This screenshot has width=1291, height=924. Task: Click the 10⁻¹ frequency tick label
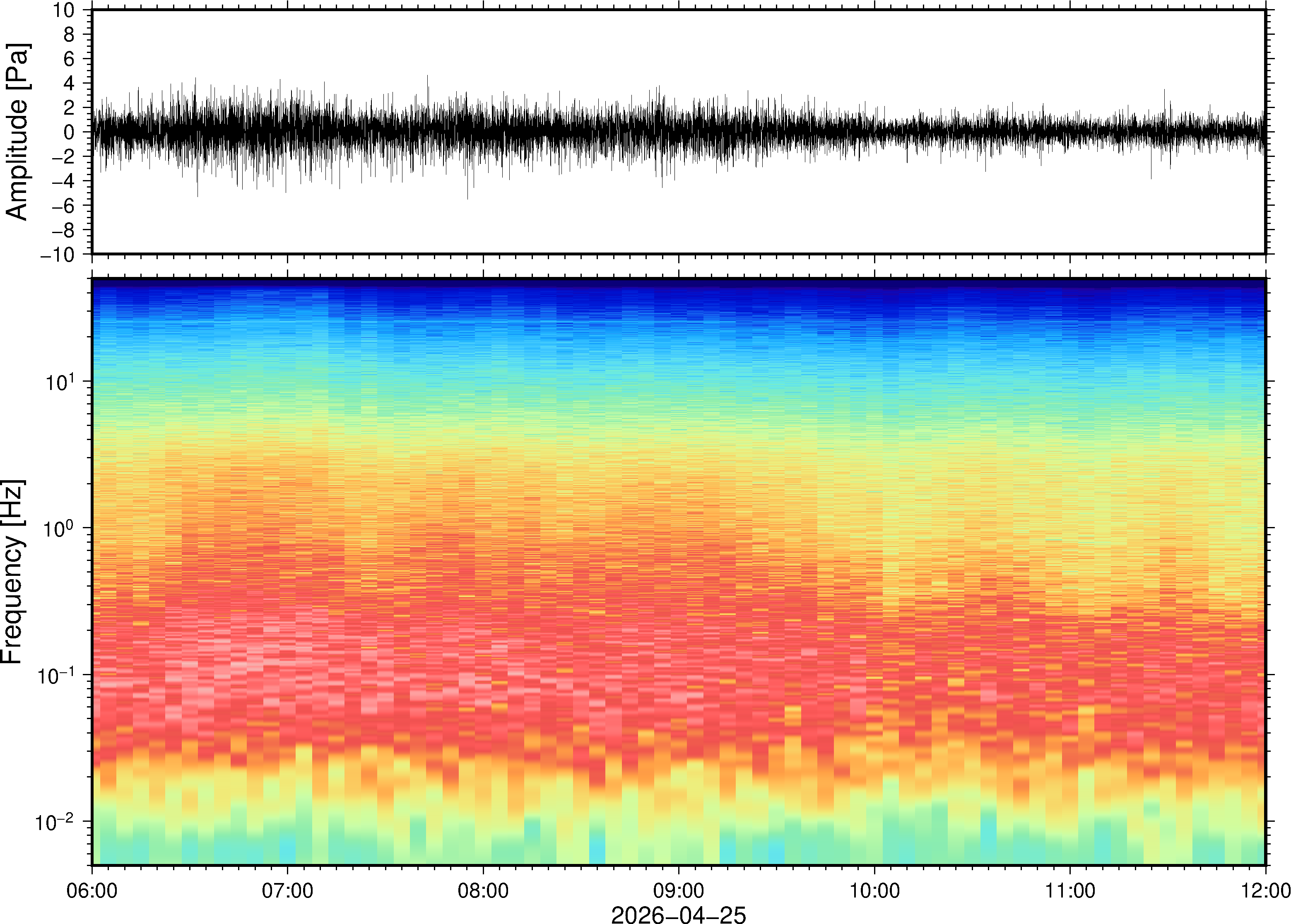coord(55,675)
